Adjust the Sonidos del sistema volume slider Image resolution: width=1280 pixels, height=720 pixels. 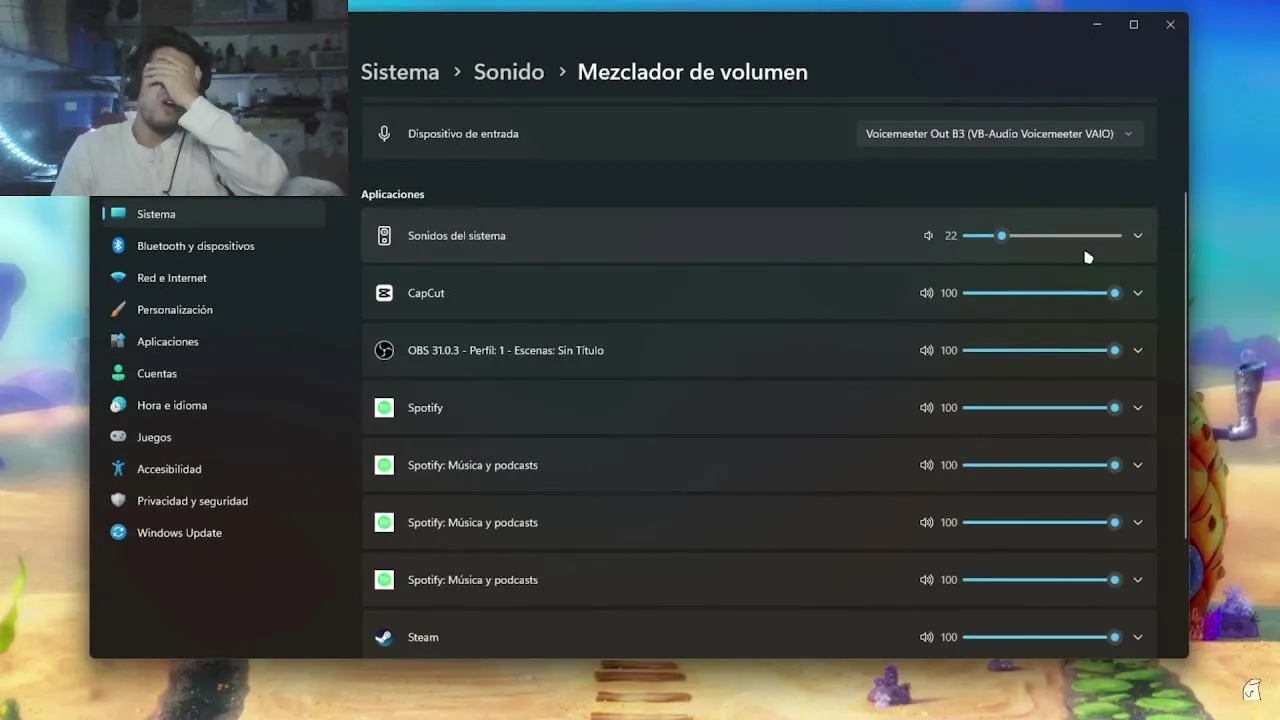click(x=1042, y=236)
